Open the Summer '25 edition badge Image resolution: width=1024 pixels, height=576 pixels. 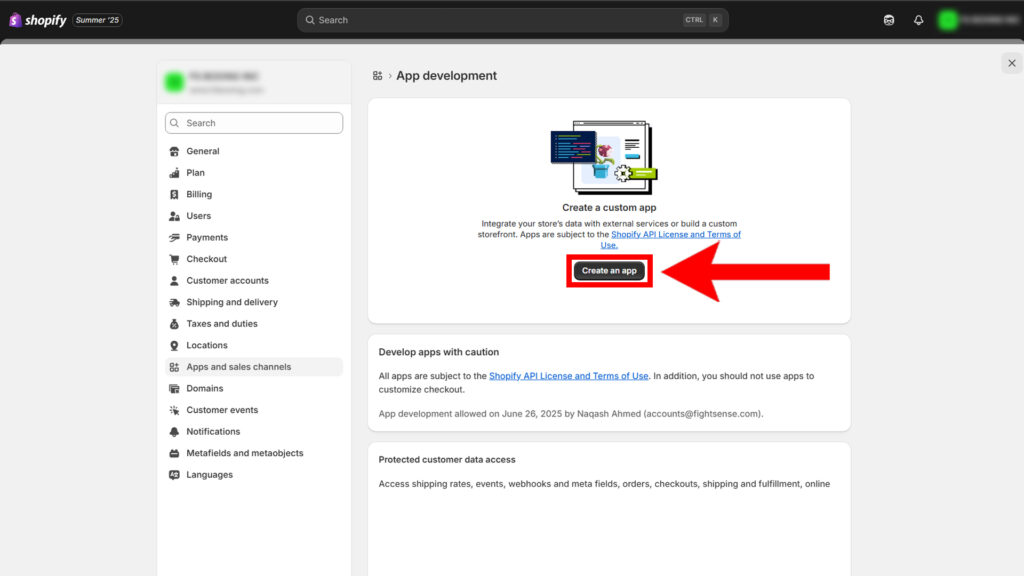click(97, 20)
